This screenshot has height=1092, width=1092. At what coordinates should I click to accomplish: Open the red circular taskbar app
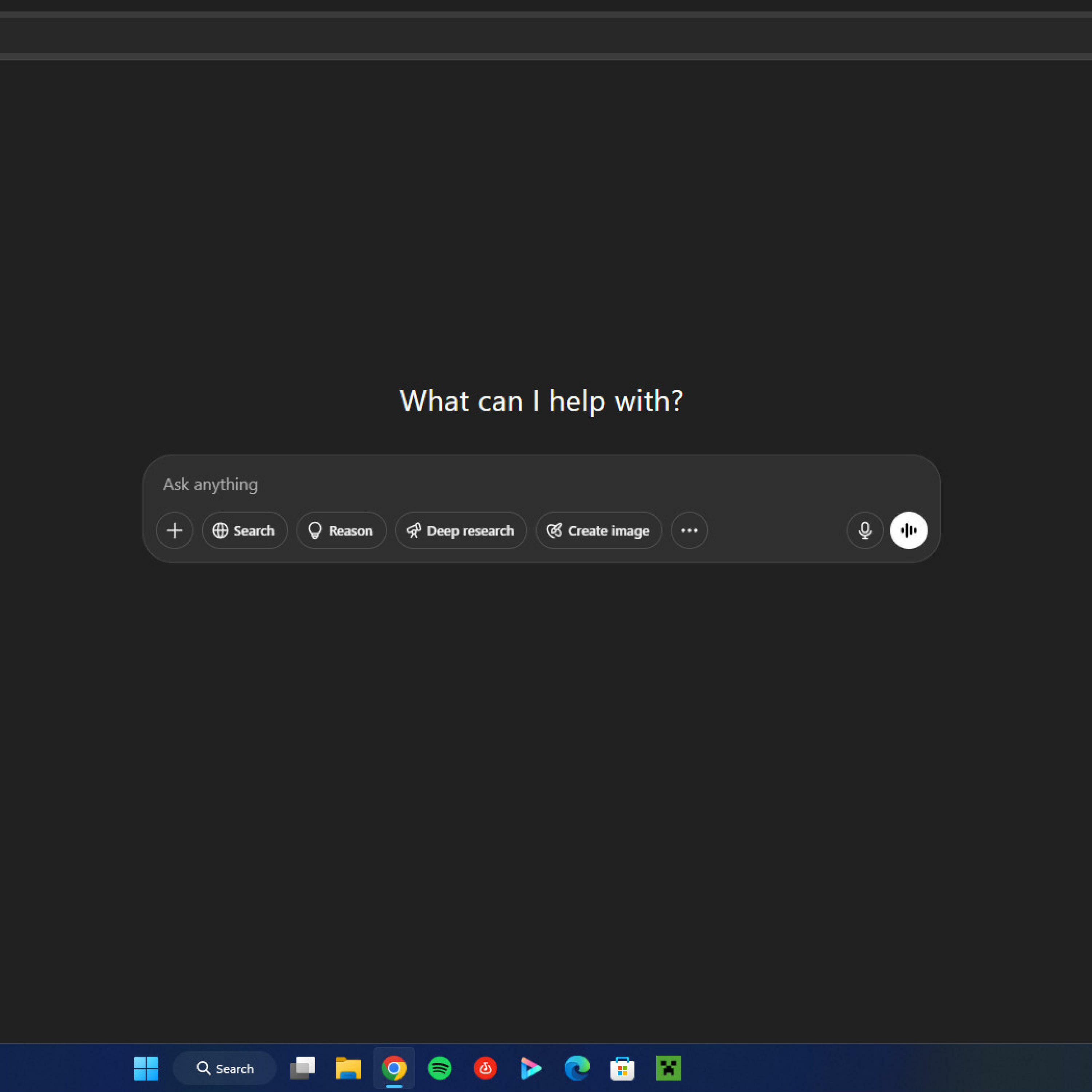pos(486,1068)
